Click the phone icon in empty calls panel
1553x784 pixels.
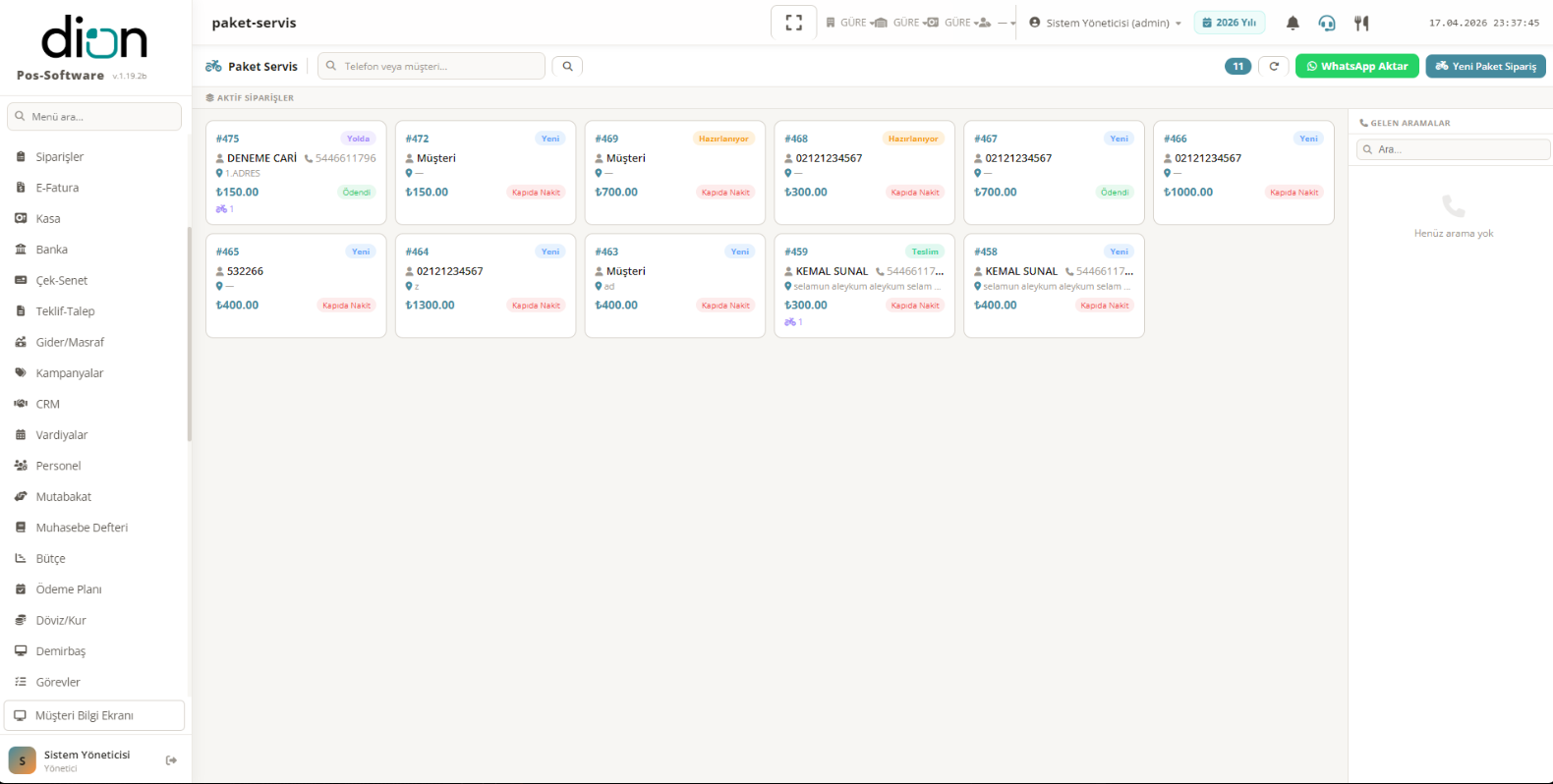click(x=1454, y=206)
